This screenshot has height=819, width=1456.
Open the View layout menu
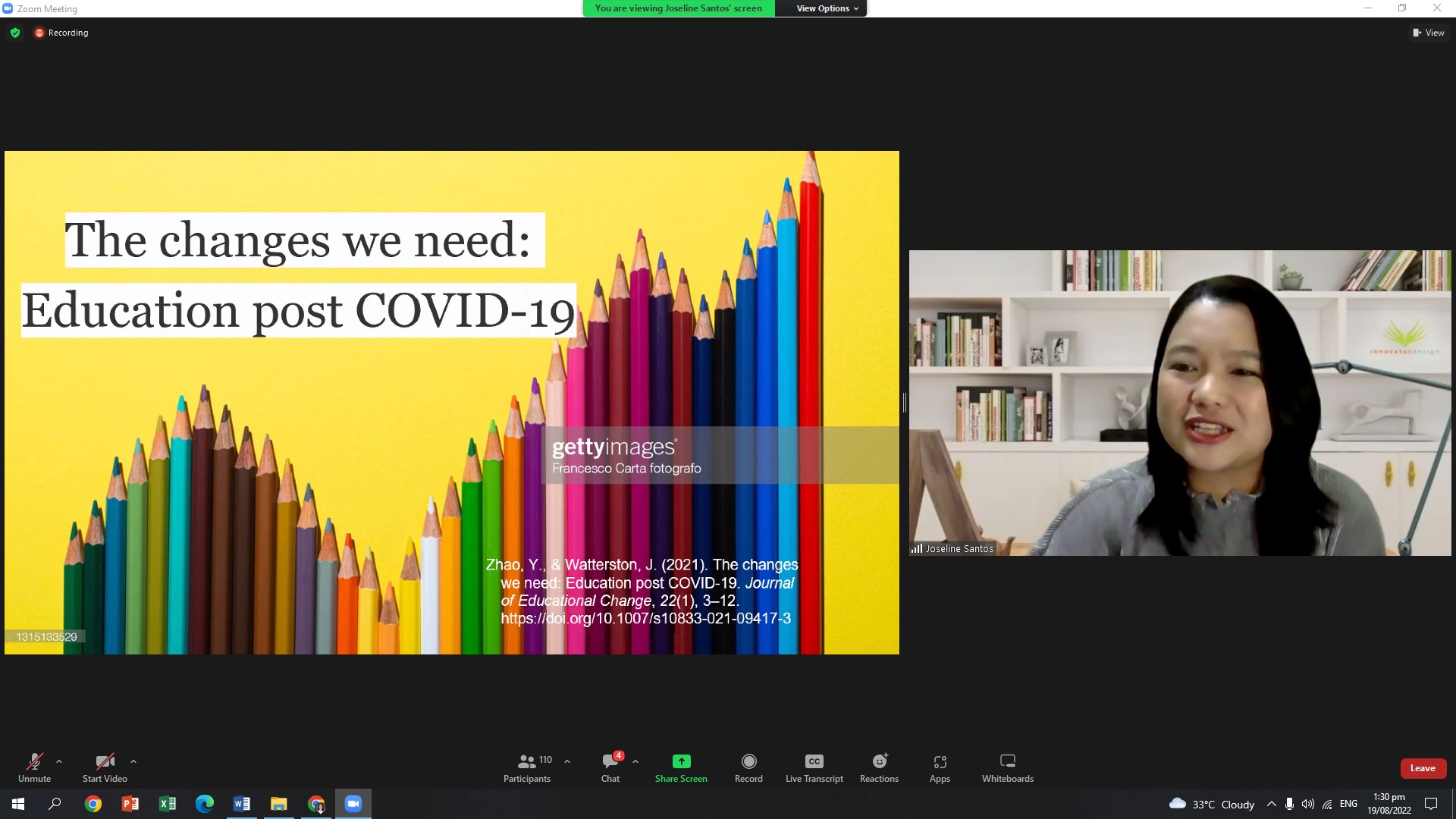[1429, 33]
